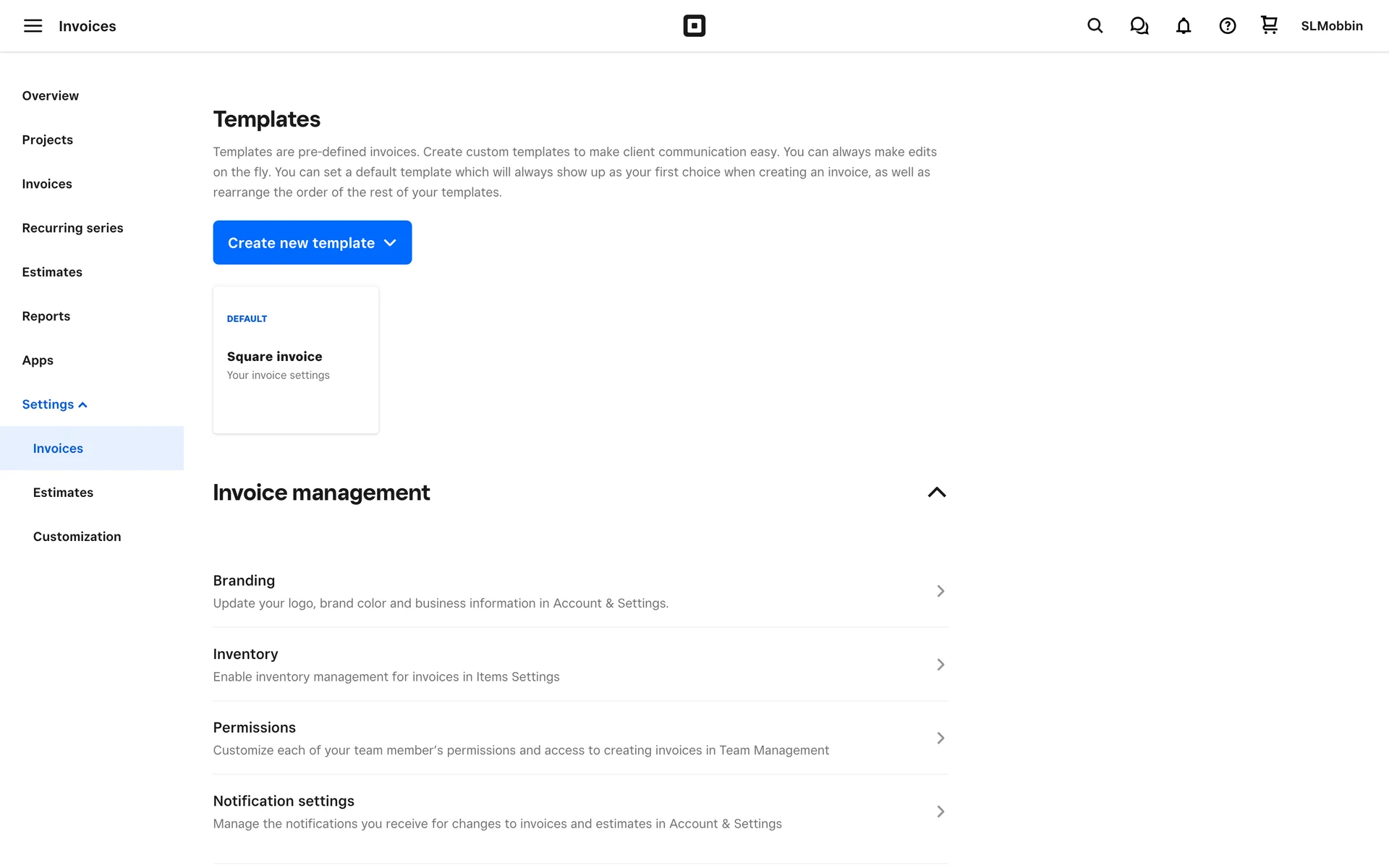The height and width of the screenshot is (868, 1389).
Task: Select Estimates under Settings submenu
Action: point(63,493)
